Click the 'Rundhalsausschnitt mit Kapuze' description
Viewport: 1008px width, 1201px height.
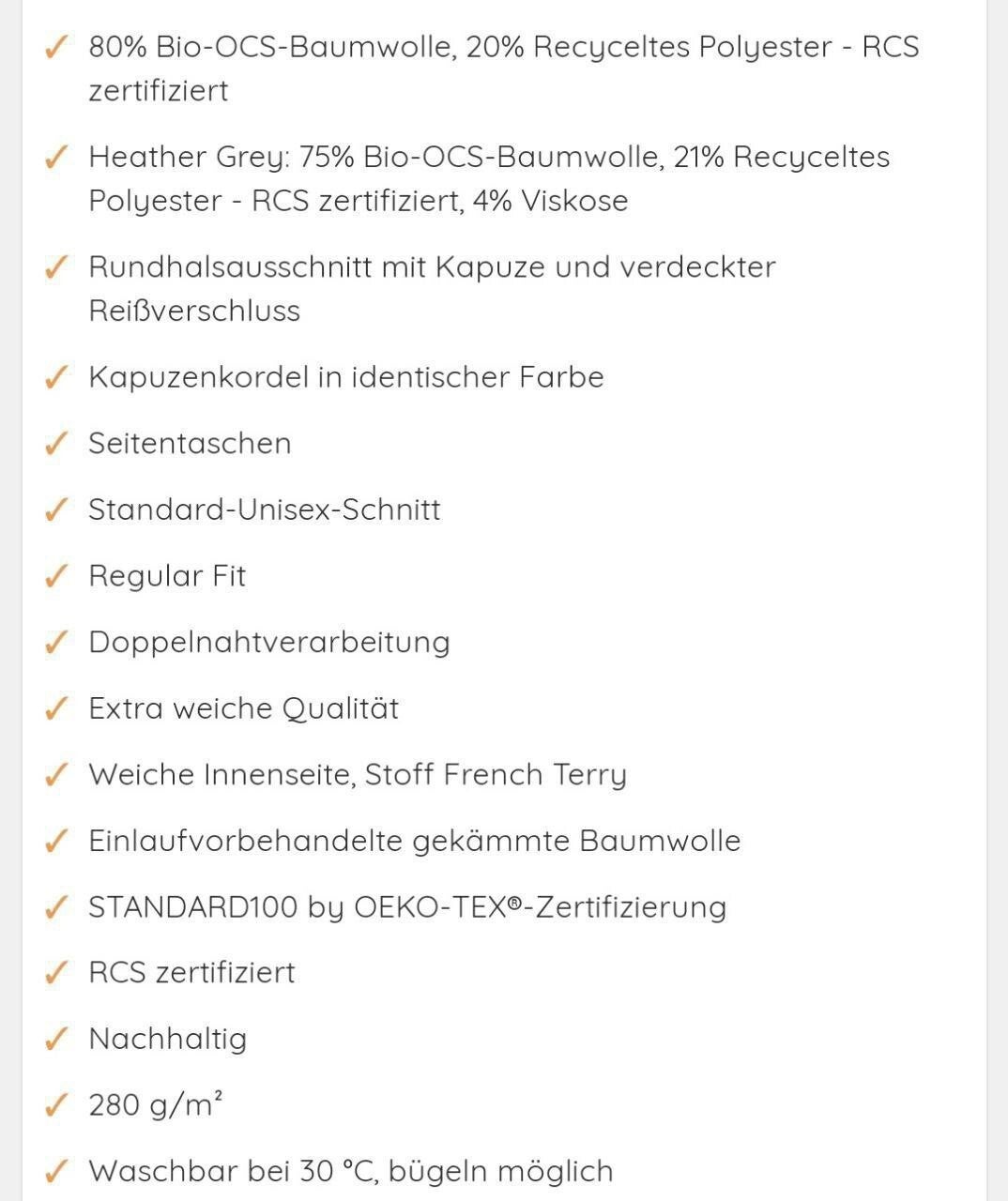[x=432, y=288]
